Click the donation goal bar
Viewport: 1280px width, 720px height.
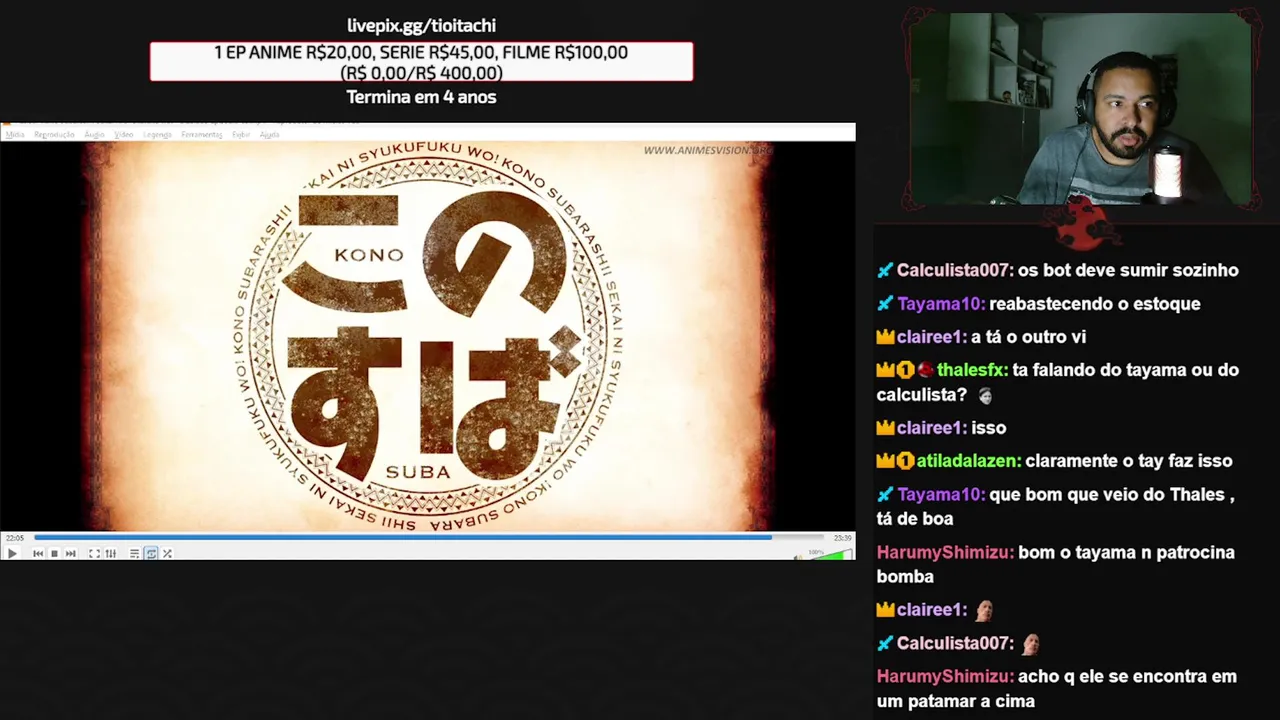[421, 62]
